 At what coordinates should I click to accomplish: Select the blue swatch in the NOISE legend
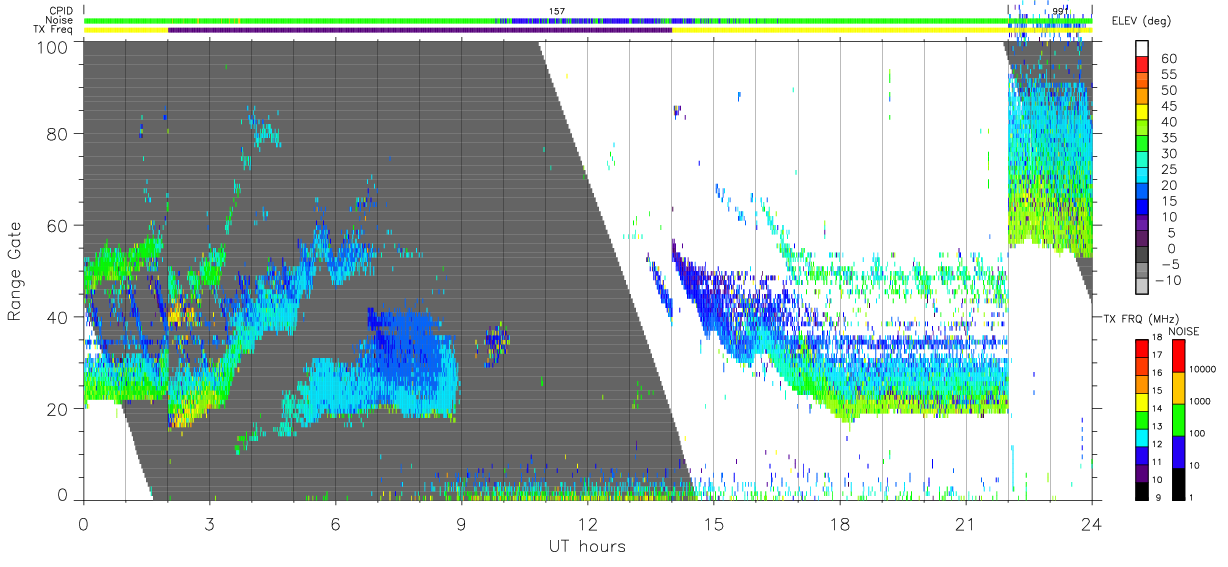click(x=1181, y=451)
